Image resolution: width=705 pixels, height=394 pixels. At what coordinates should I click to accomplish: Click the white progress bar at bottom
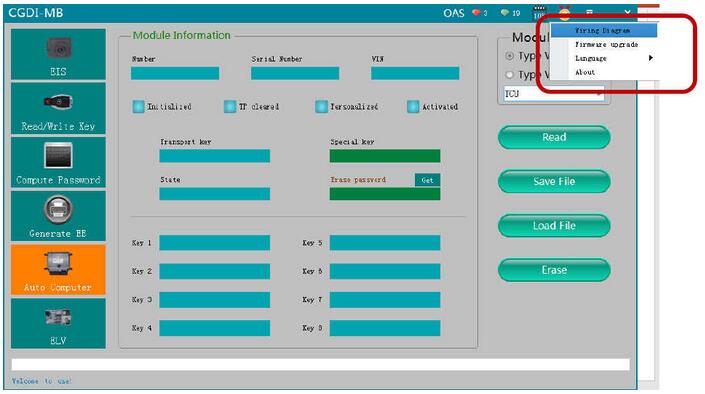(320, 365)
